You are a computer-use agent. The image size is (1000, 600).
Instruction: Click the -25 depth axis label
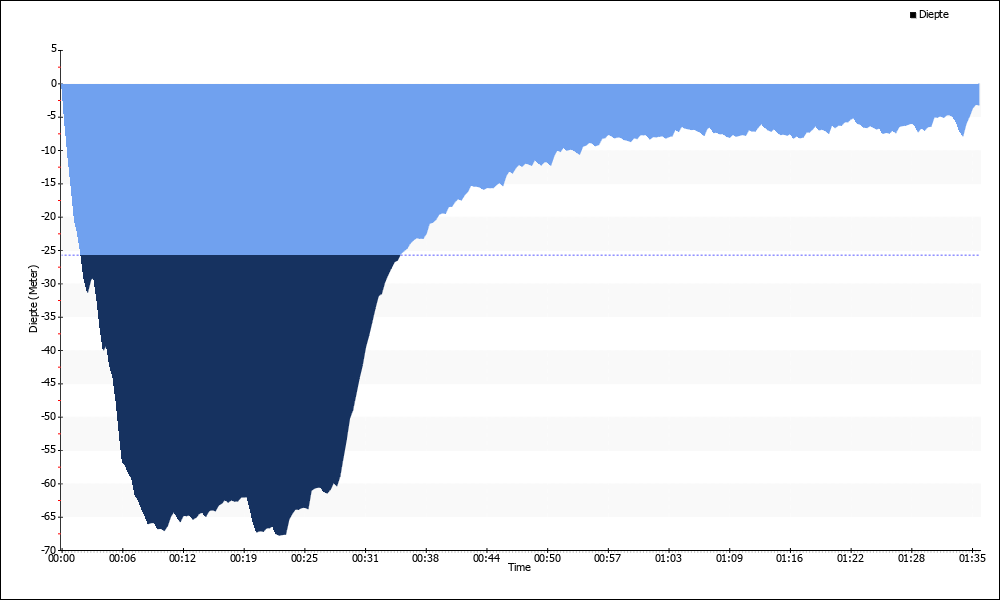pyautogui.click(x=49, y=250)
